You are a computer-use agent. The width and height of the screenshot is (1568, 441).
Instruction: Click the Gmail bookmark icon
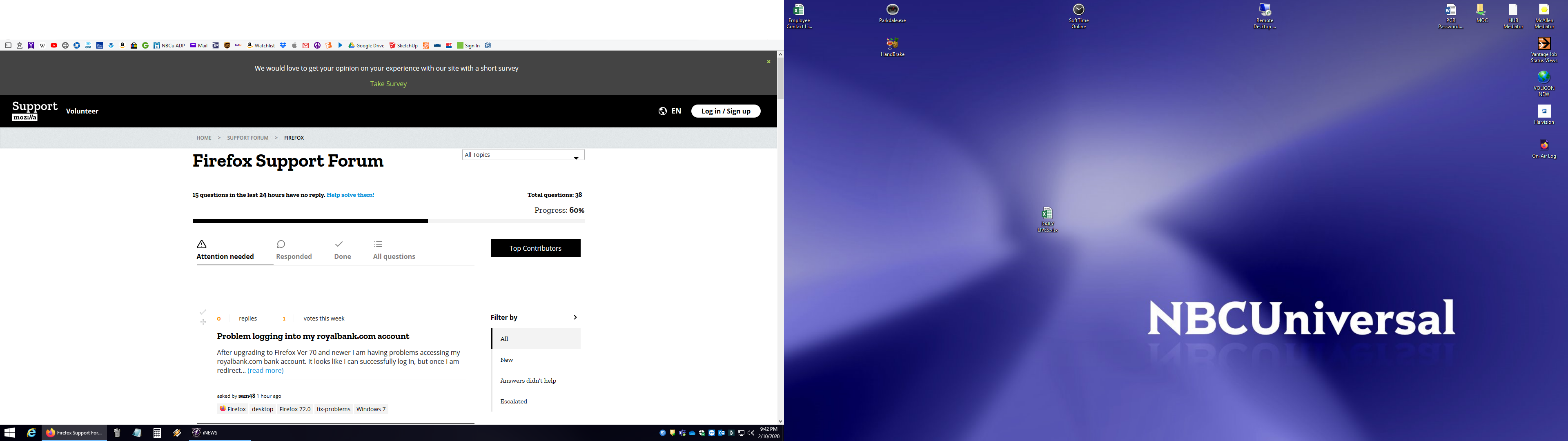pos(306,46)
